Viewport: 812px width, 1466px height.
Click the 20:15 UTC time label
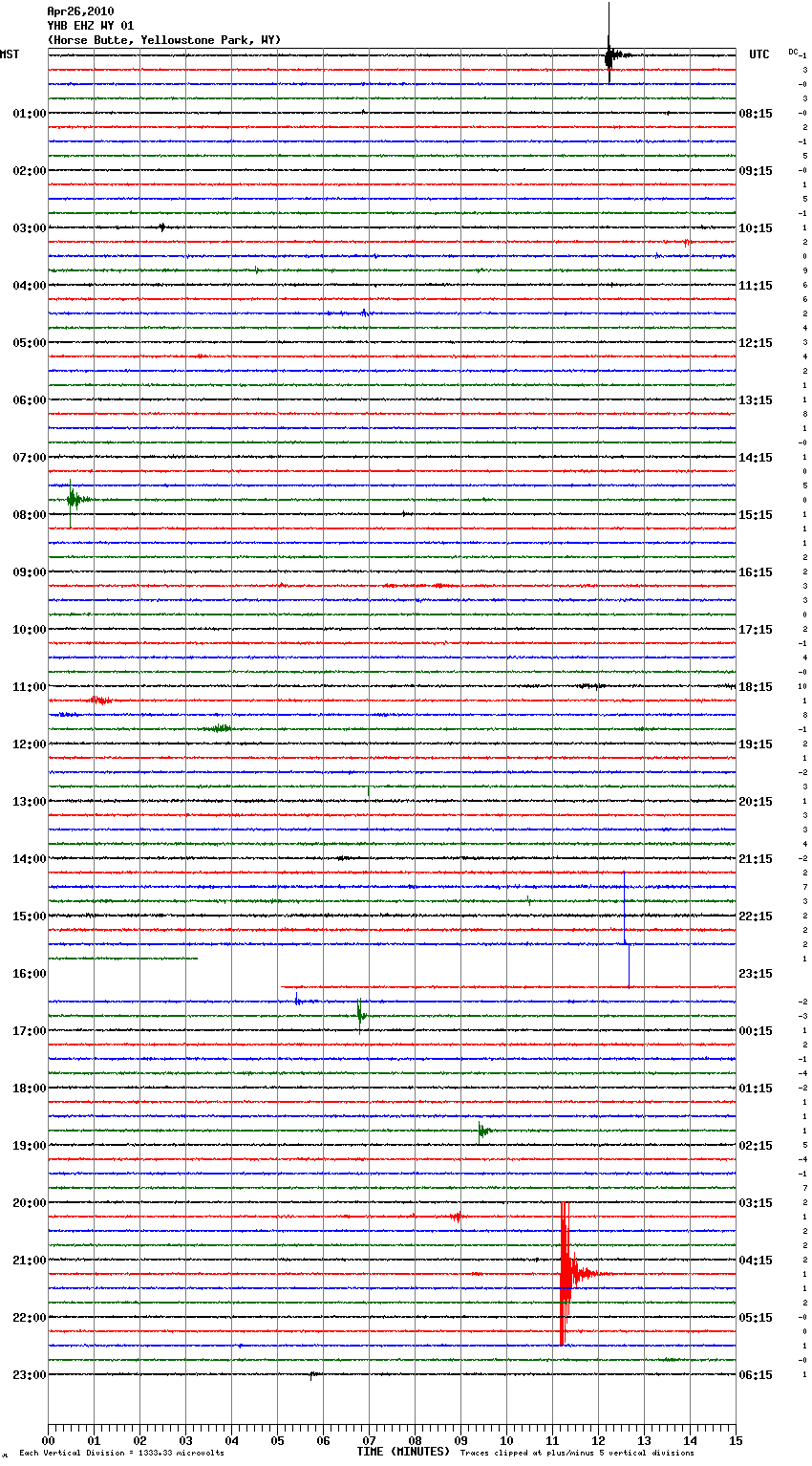coord(756,802)
